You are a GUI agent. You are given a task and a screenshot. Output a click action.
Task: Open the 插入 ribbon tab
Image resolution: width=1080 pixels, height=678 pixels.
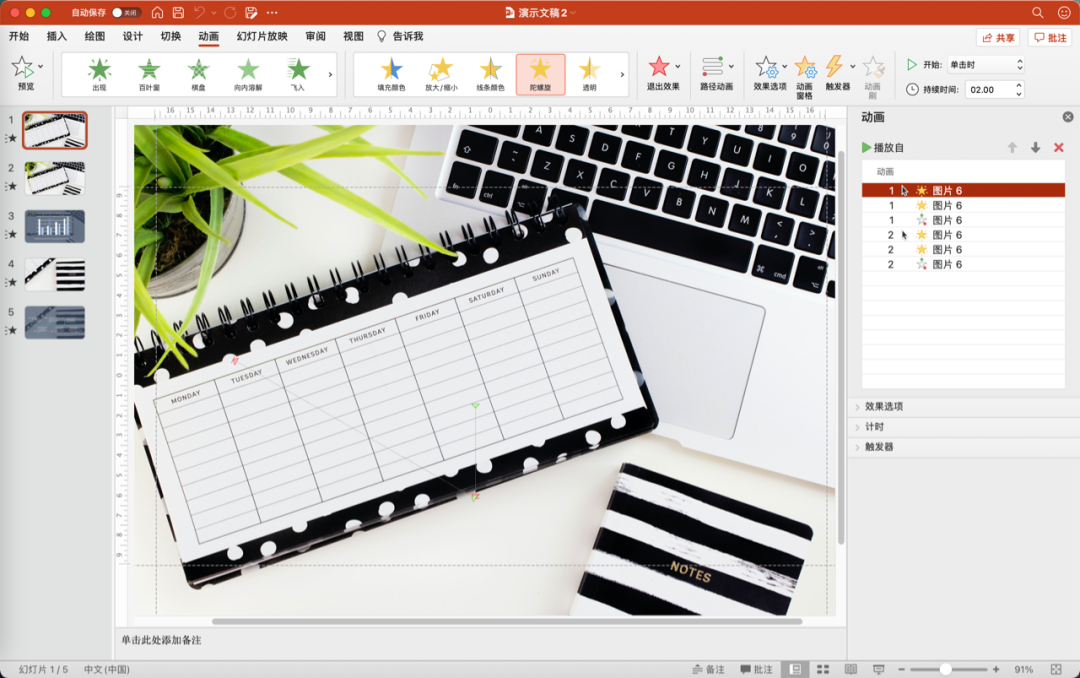(56, 37)
